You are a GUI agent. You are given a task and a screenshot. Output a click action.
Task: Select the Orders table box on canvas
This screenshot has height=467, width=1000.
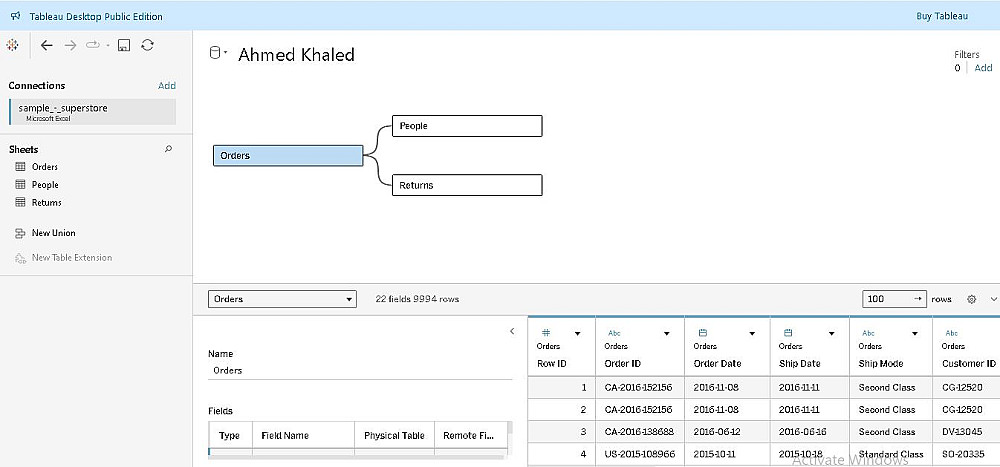[x=288, y=156]
